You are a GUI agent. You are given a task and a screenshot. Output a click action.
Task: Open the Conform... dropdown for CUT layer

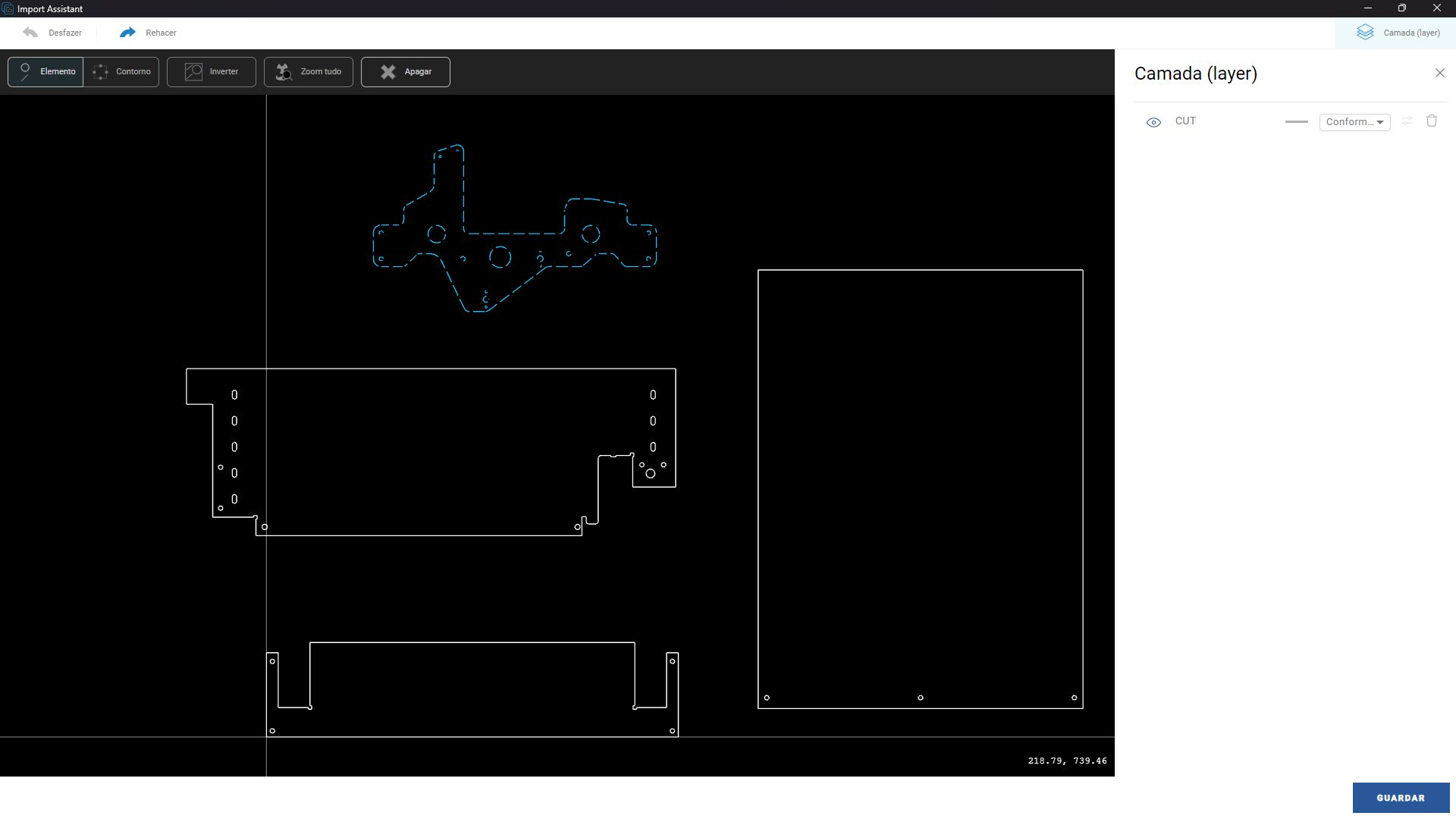1355,122
